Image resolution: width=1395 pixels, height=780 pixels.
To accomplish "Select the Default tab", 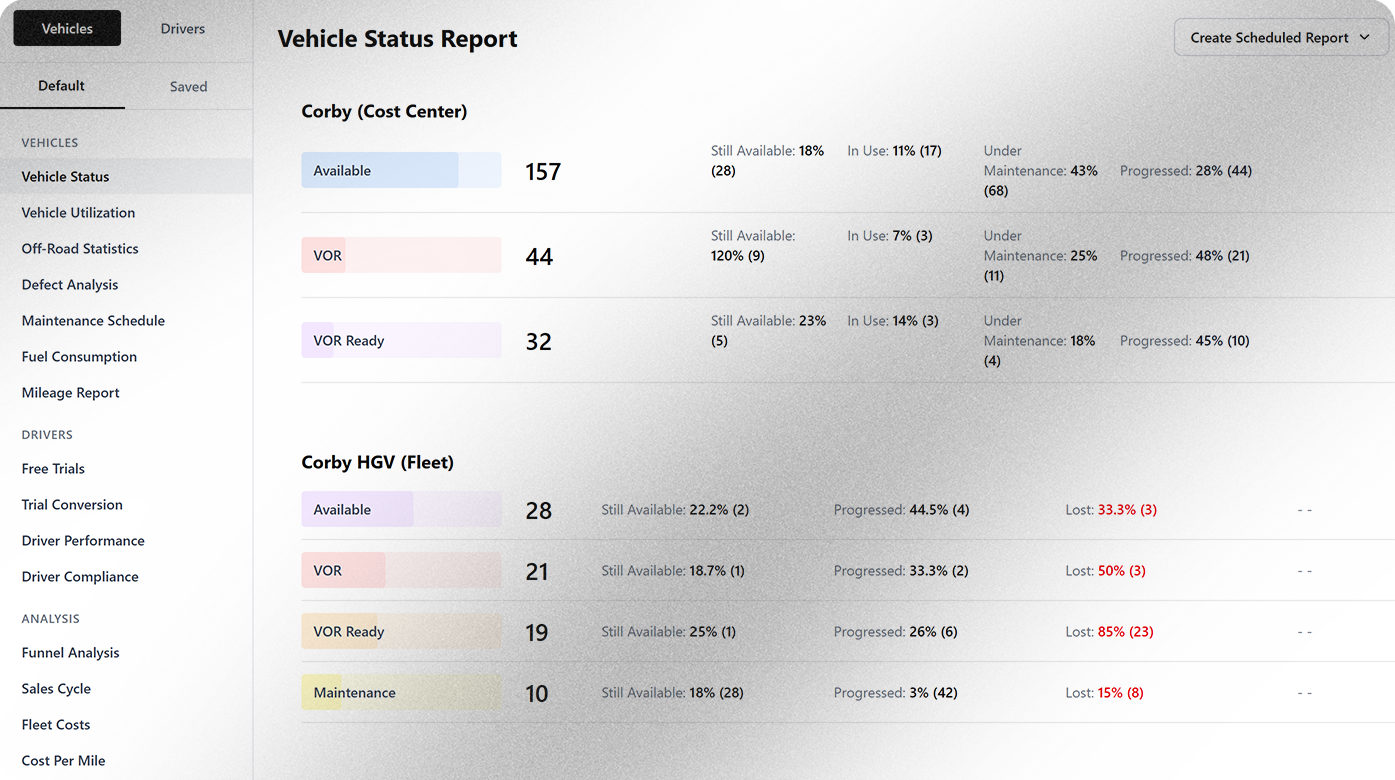I will 61,86.
